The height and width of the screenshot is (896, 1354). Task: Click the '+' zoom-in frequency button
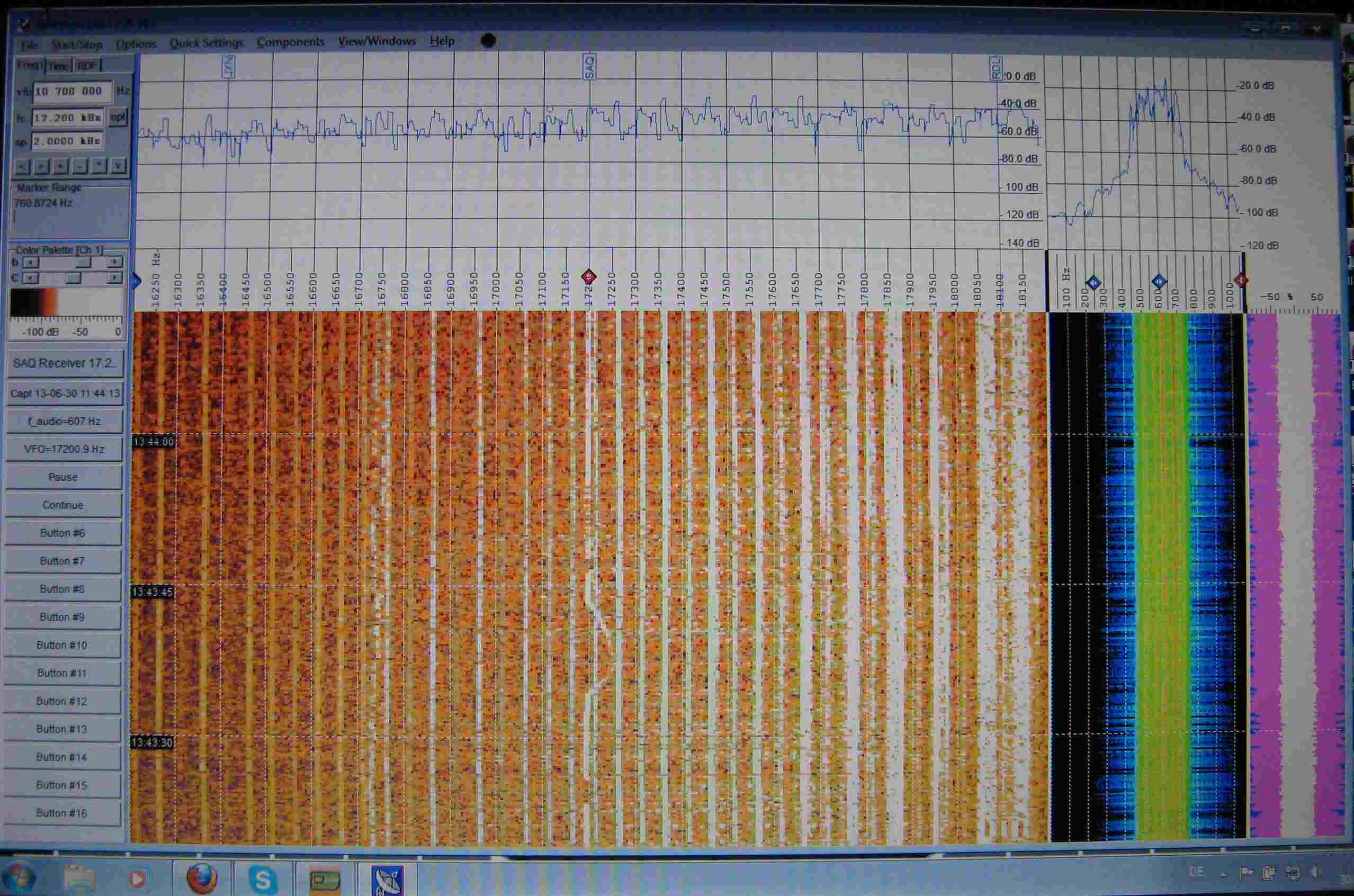click(x=60, y=166)
